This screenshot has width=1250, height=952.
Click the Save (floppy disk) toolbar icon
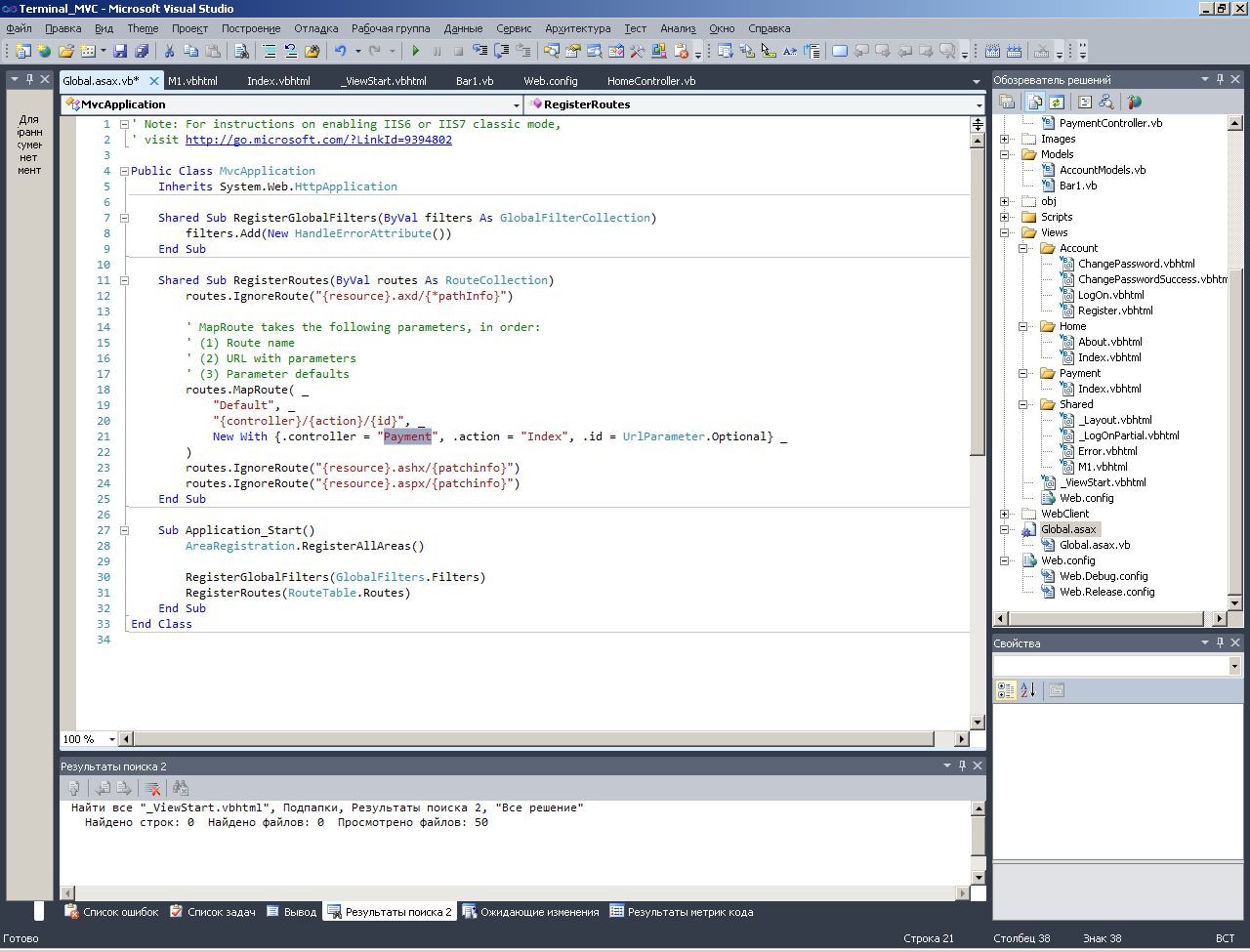[x=120, y=51]
